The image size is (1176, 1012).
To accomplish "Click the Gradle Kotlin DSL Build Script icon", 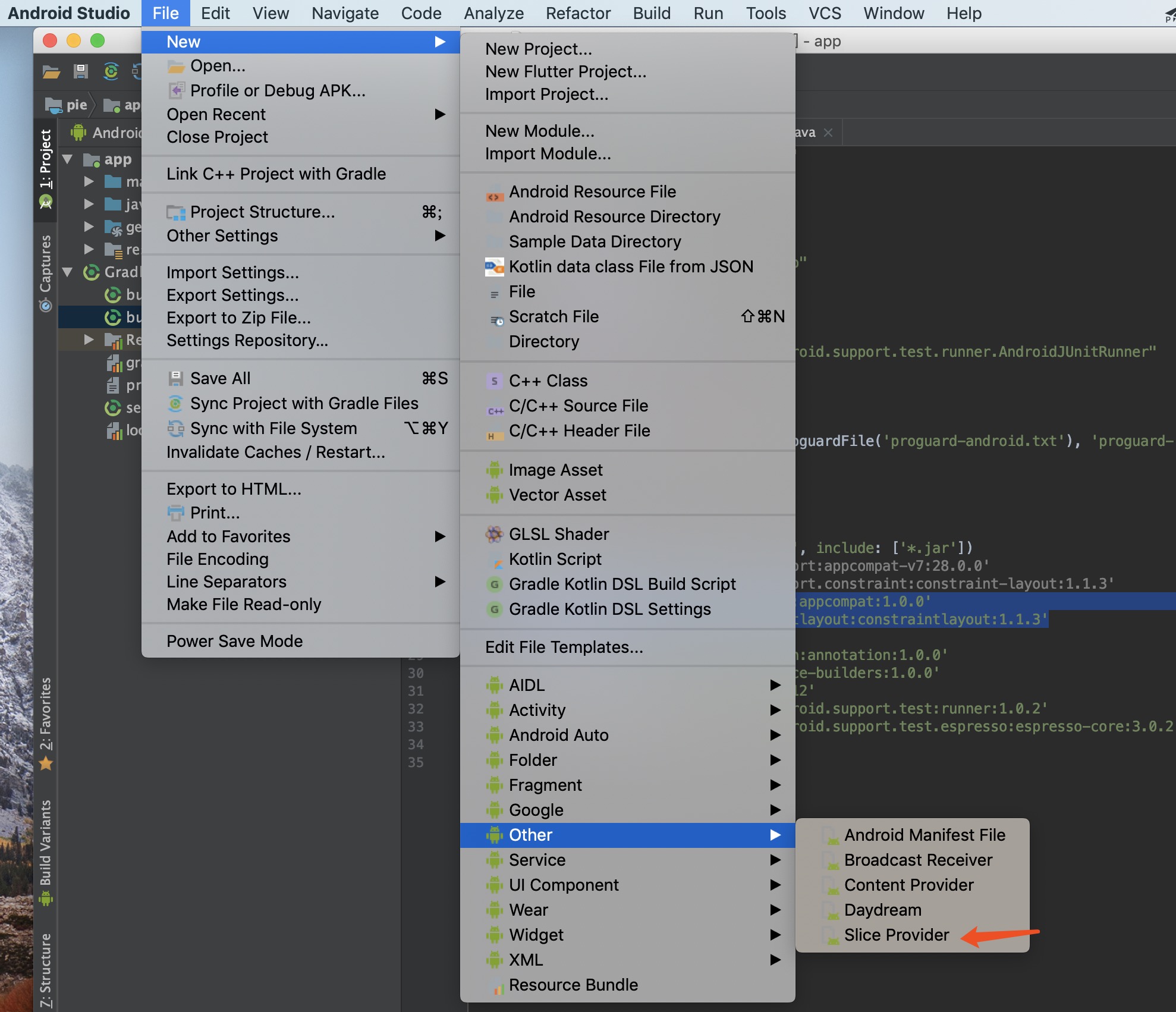I will pyautogui.click(x=494, y=584).
